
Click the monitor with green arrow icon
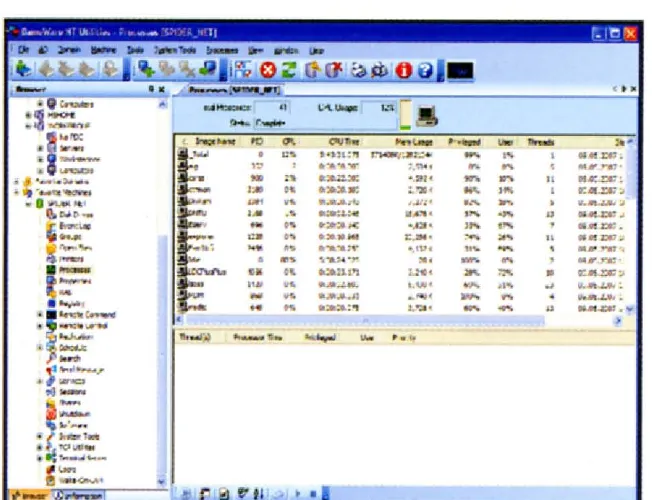point(209,69)
